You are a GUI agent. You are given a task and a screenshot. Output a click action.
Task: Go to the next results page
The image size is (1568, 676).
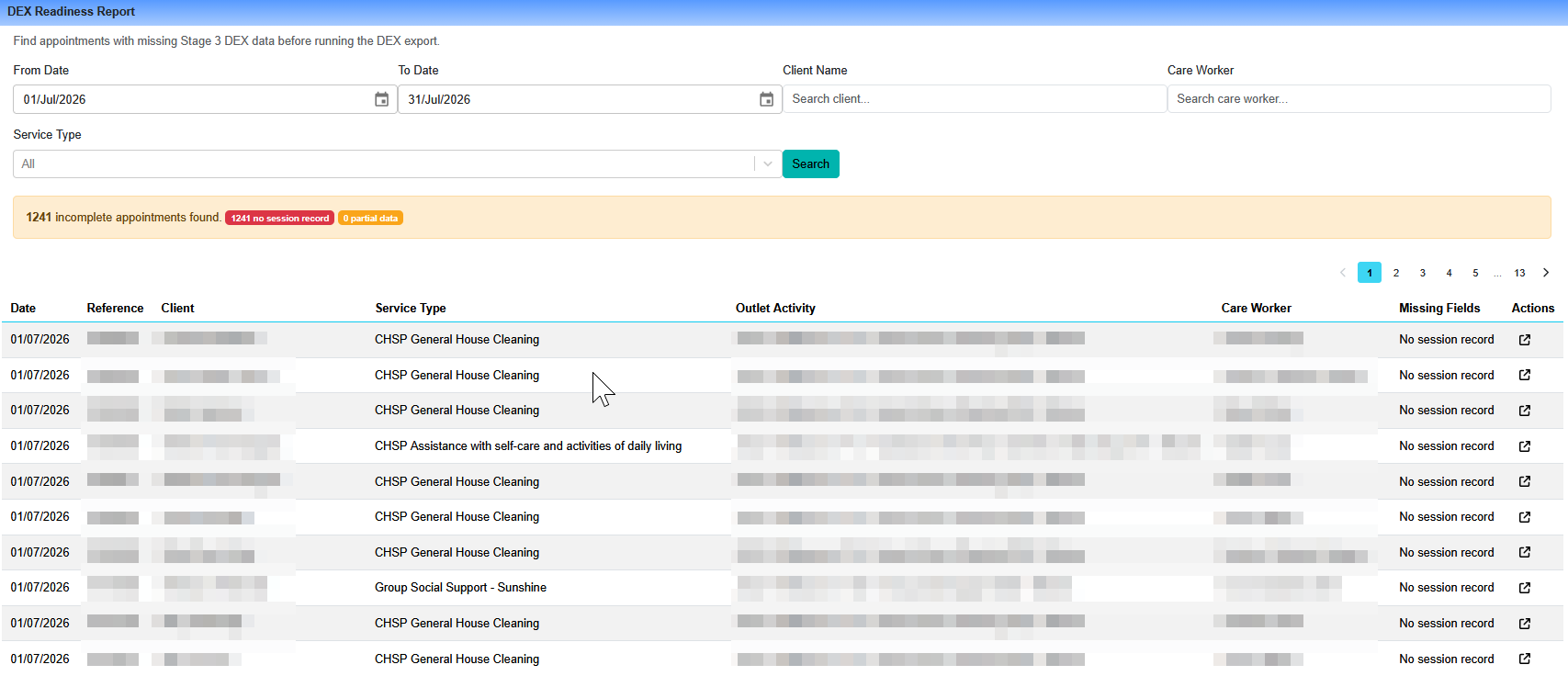(x=1546, y=273)
